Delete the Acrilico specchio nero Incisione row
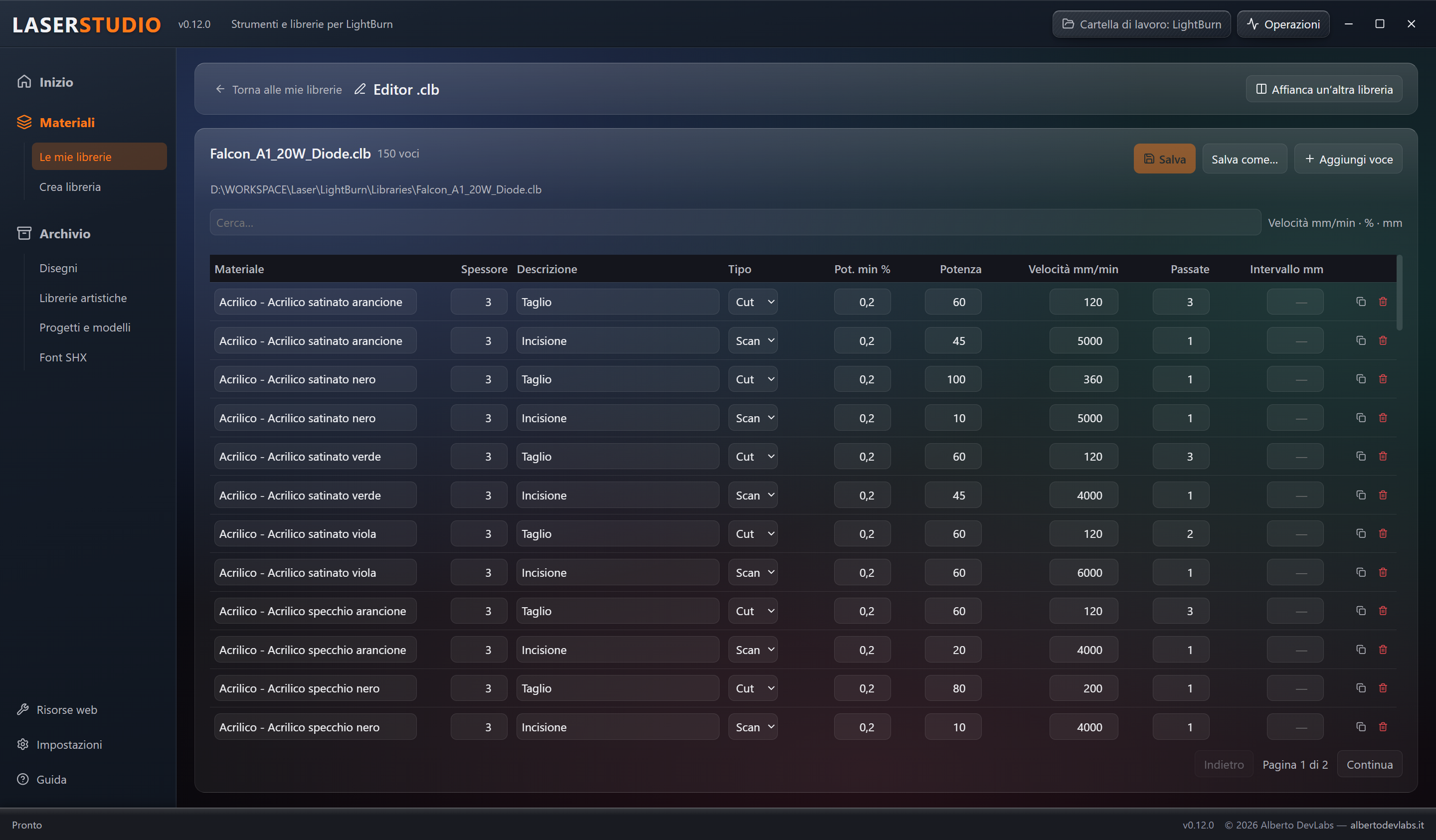 coord(1383,727)
